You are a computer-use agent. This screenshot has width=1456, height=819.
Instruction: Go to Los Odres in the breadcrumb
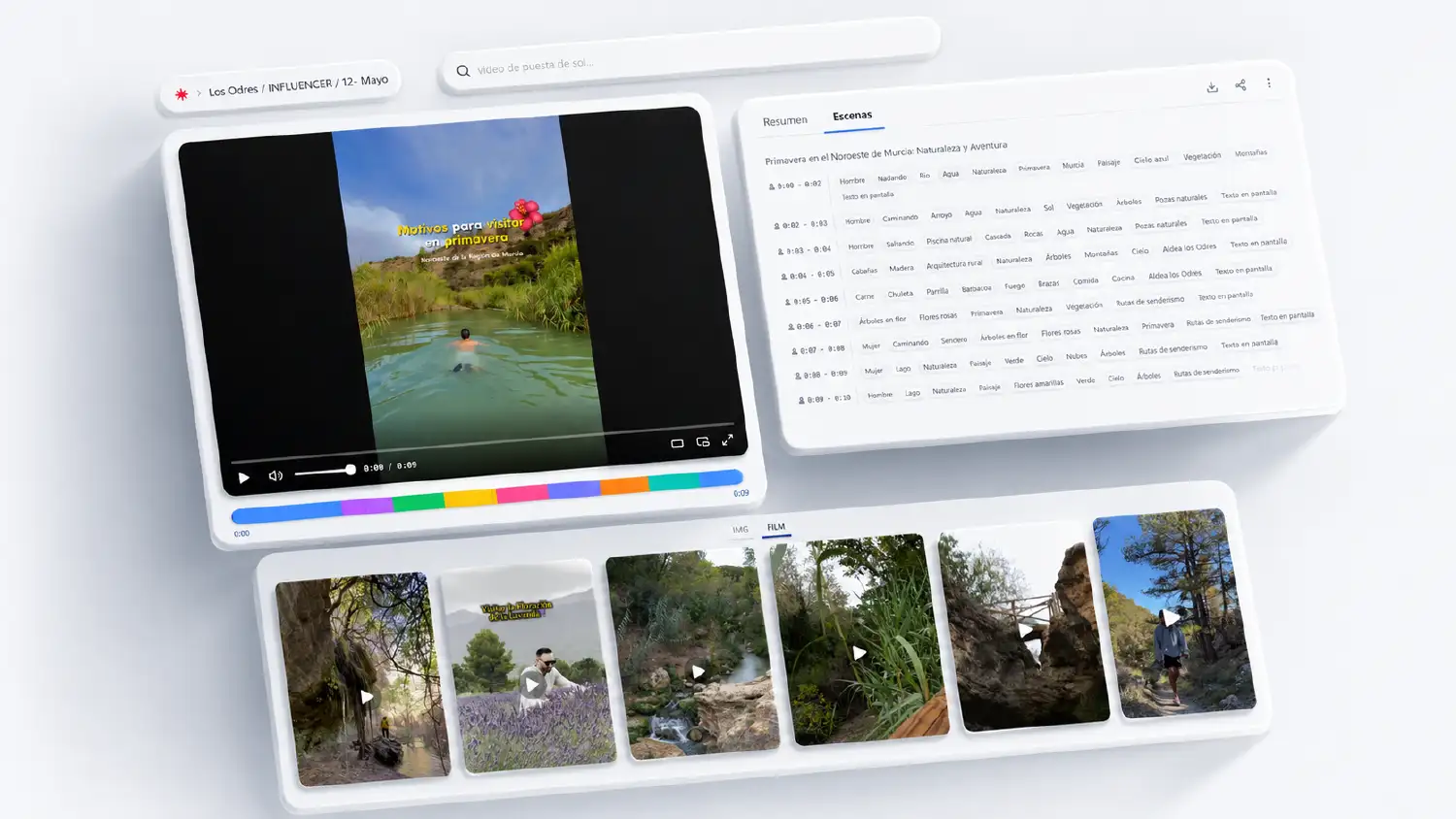tap(233, 90)
